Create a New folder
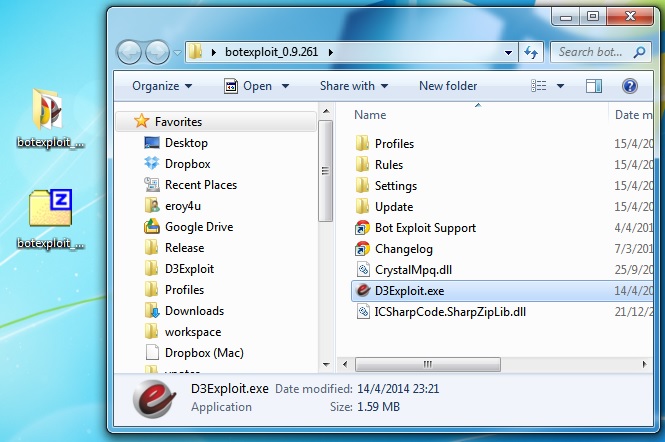 [x=448, y=86]
